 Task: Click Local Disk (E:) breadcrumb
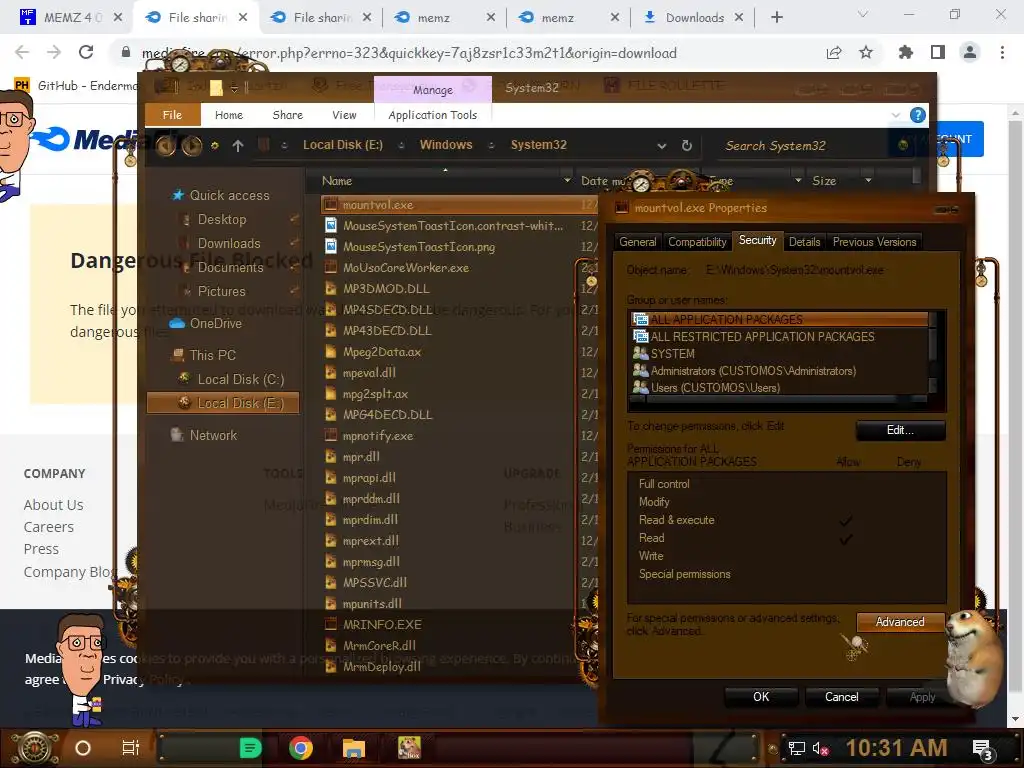[343, 145]
